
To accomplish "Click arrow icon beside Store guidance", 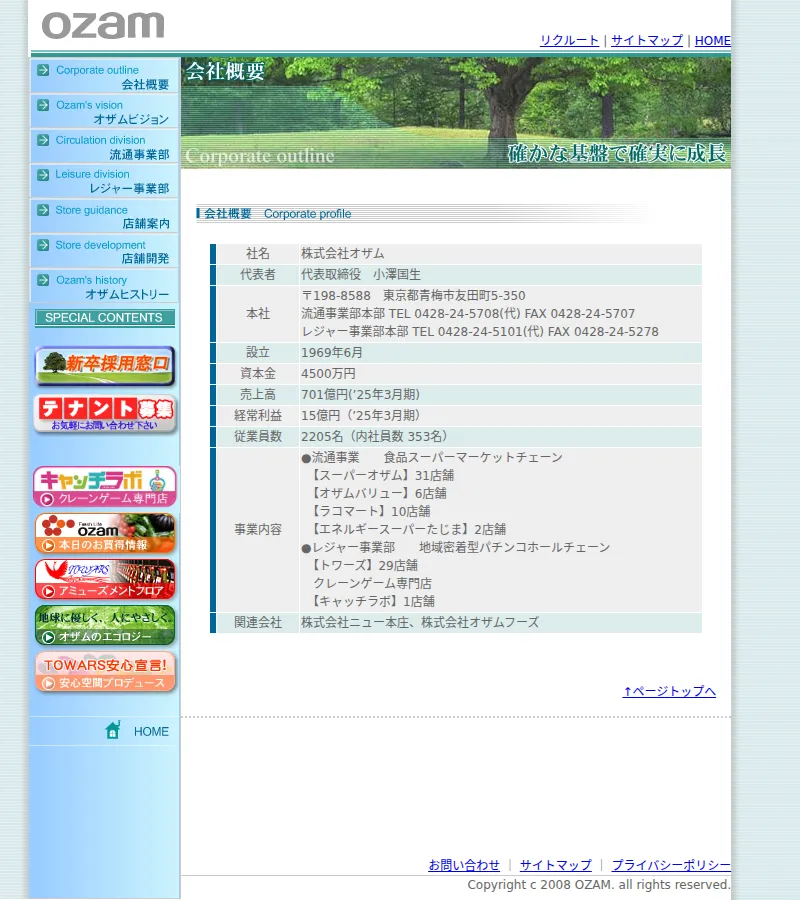I will click(43, 210).
